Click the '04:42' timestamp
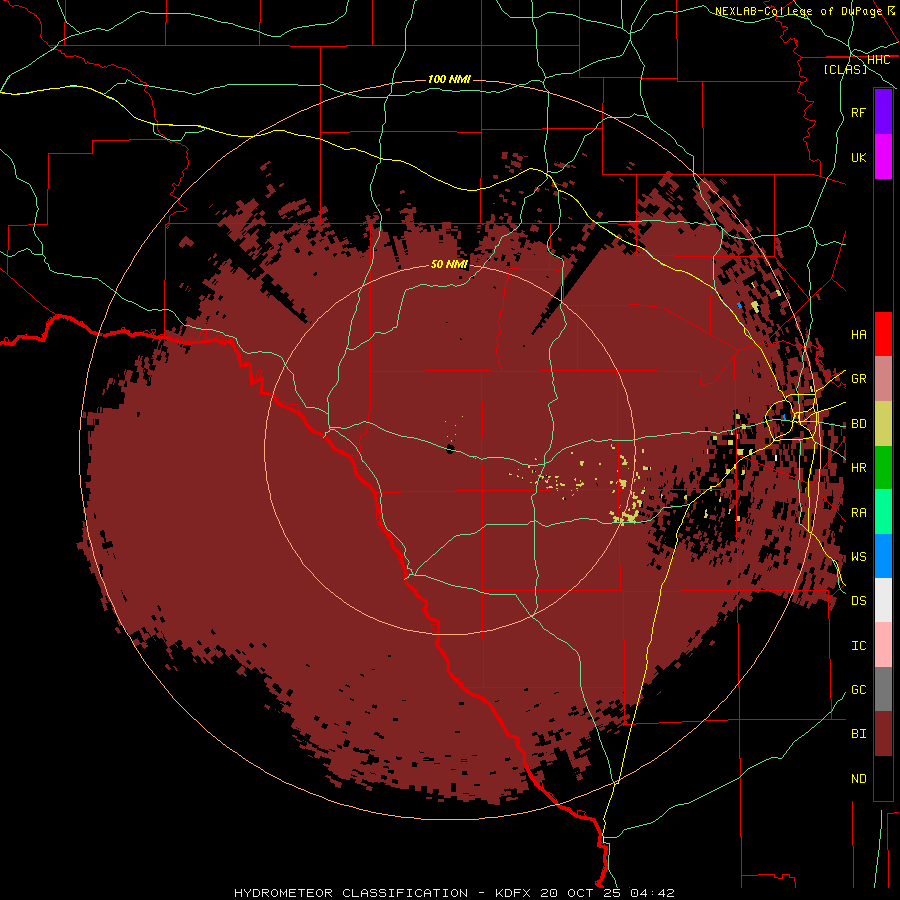This screenshot has height=900, width=900. [653, 893]
